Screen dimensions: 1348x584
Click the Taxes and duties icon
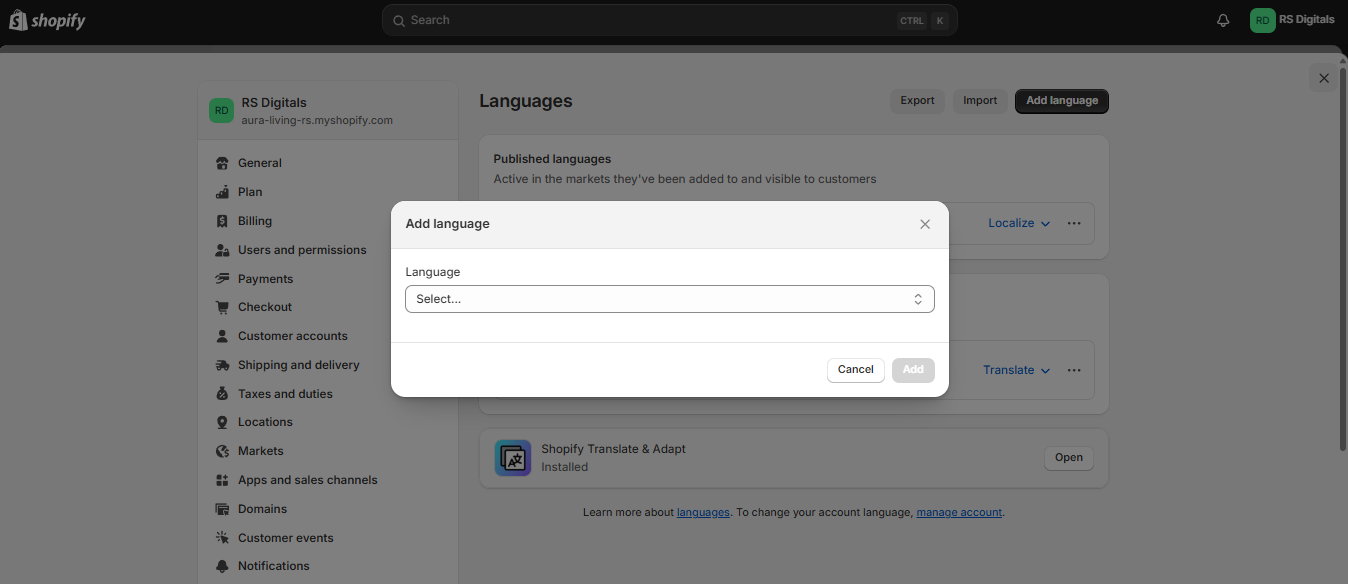(222, 394)
